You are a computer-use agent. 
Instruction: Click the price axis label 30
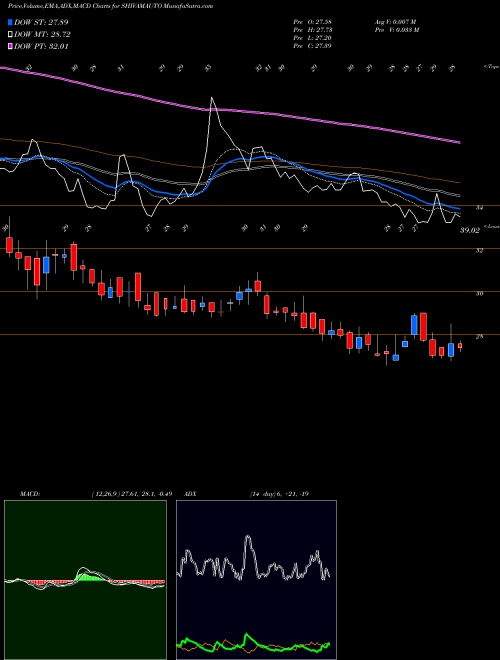pyautogui.click(x=479, y=293)
